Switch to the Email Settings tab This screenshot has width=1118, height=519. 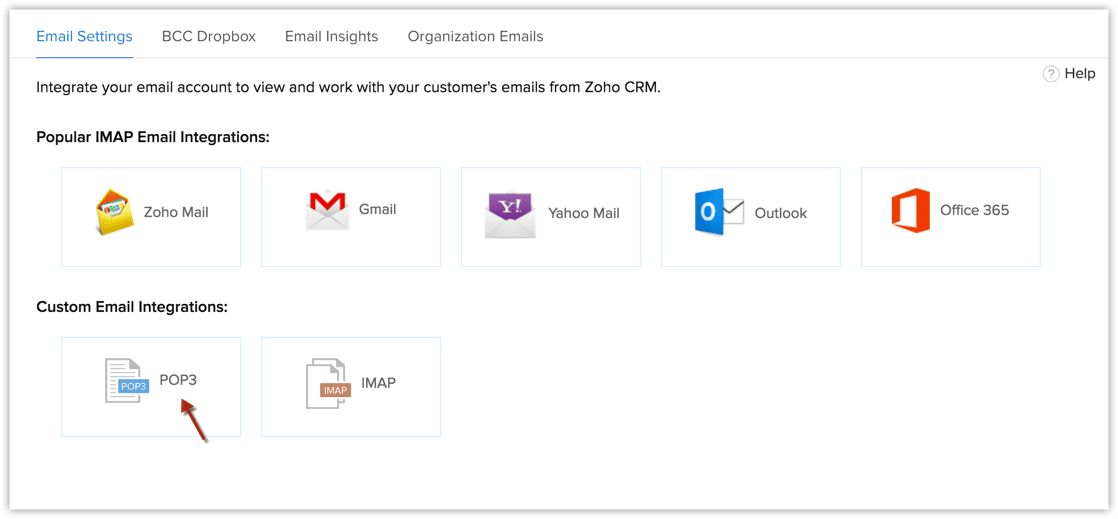tap(84, 36)
